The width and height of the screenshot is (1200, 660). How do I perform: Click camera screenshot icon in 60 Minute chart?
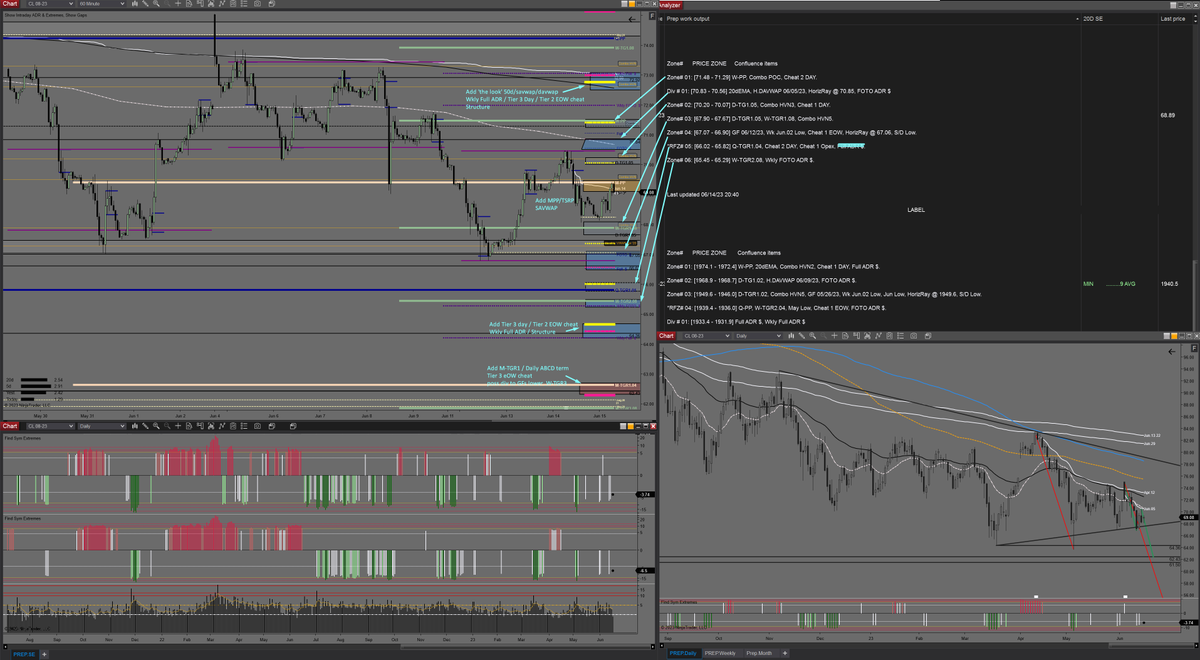257,5
